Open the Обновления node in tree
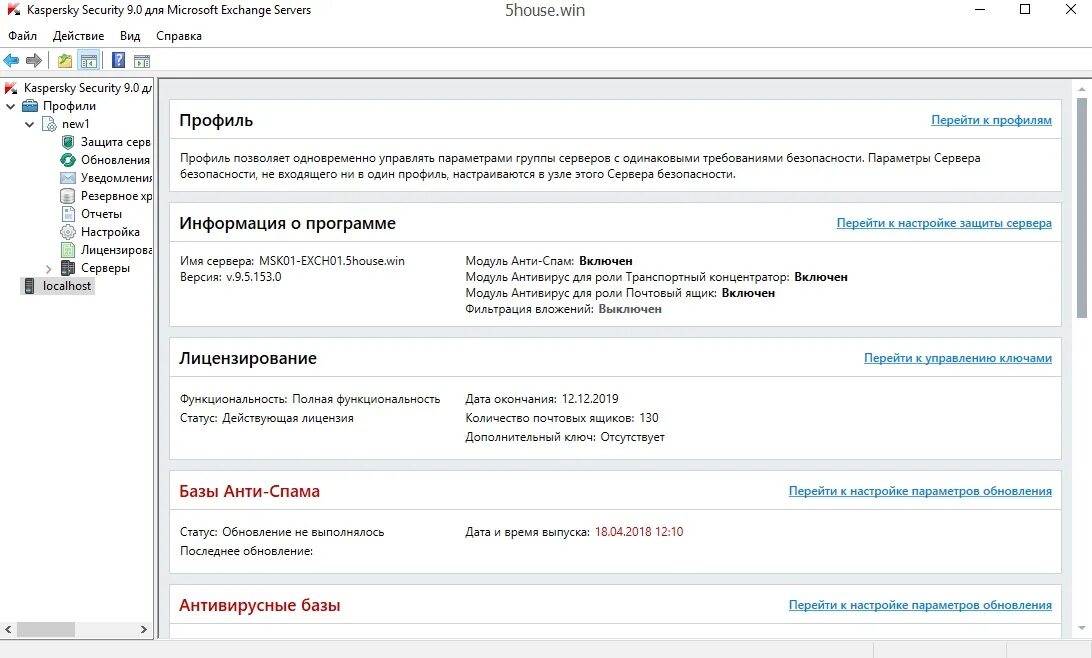Viewport: 1092px width, 658px height. tap(115, 160)
